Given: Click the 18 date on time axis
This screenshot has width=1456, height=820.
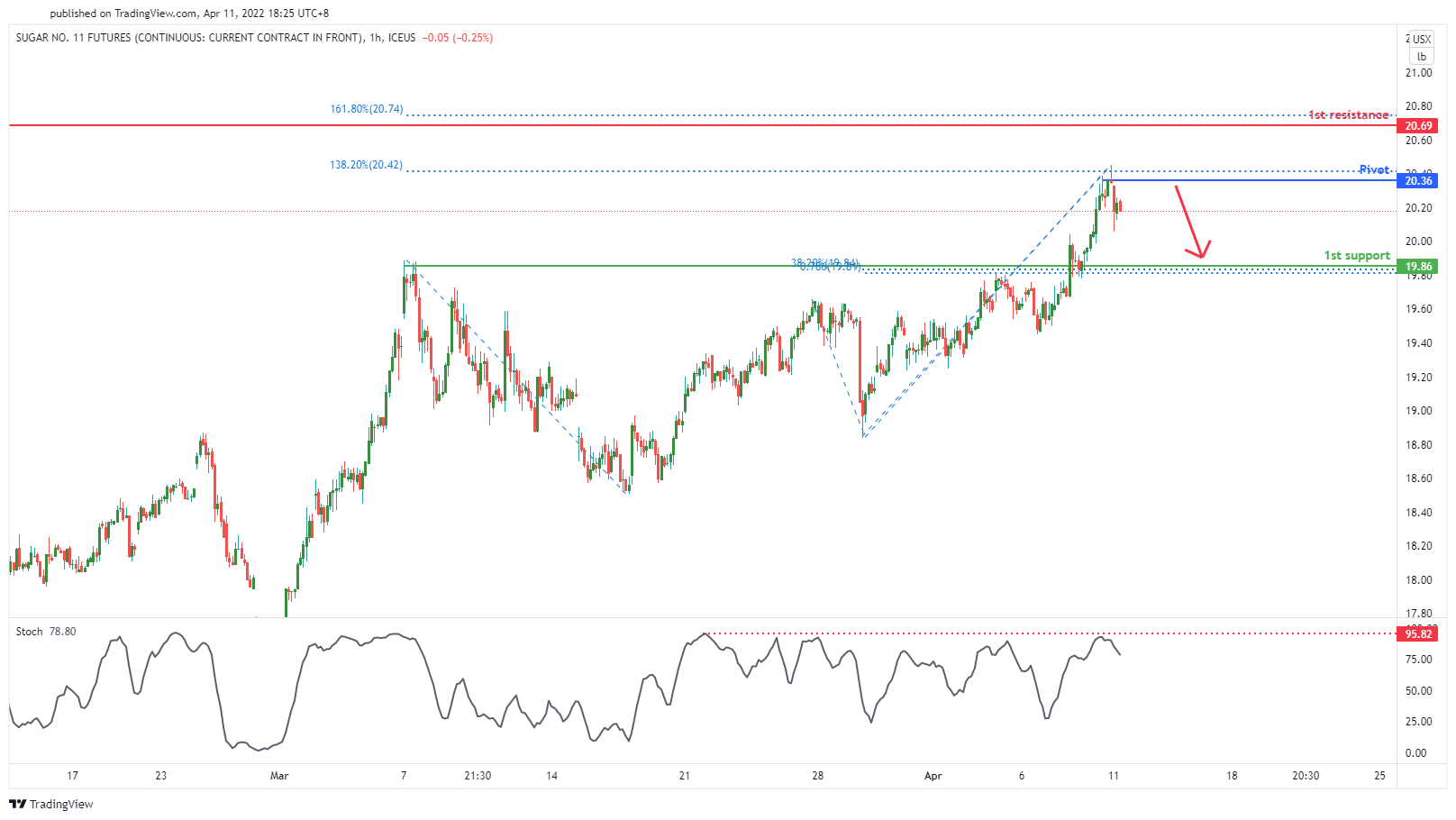Looking at the screenshot, I should click(x=1232, y=775).
